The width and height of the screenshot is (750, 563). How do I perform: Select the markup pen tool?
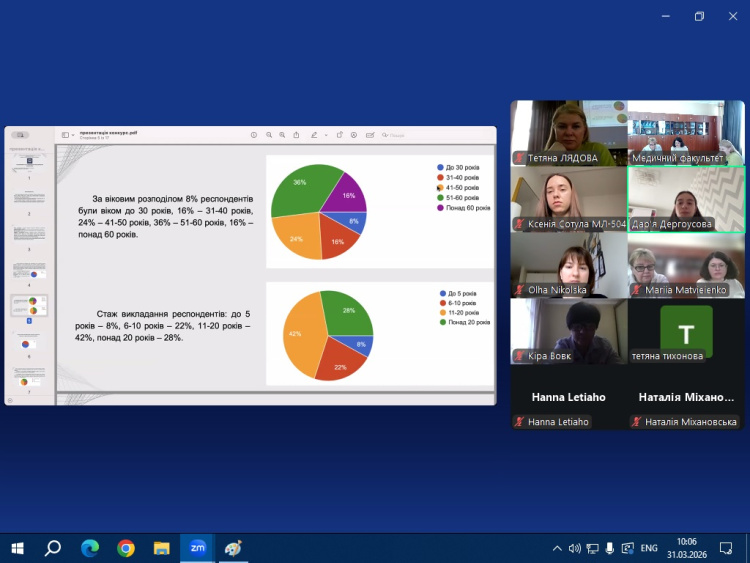pos(313,135)
